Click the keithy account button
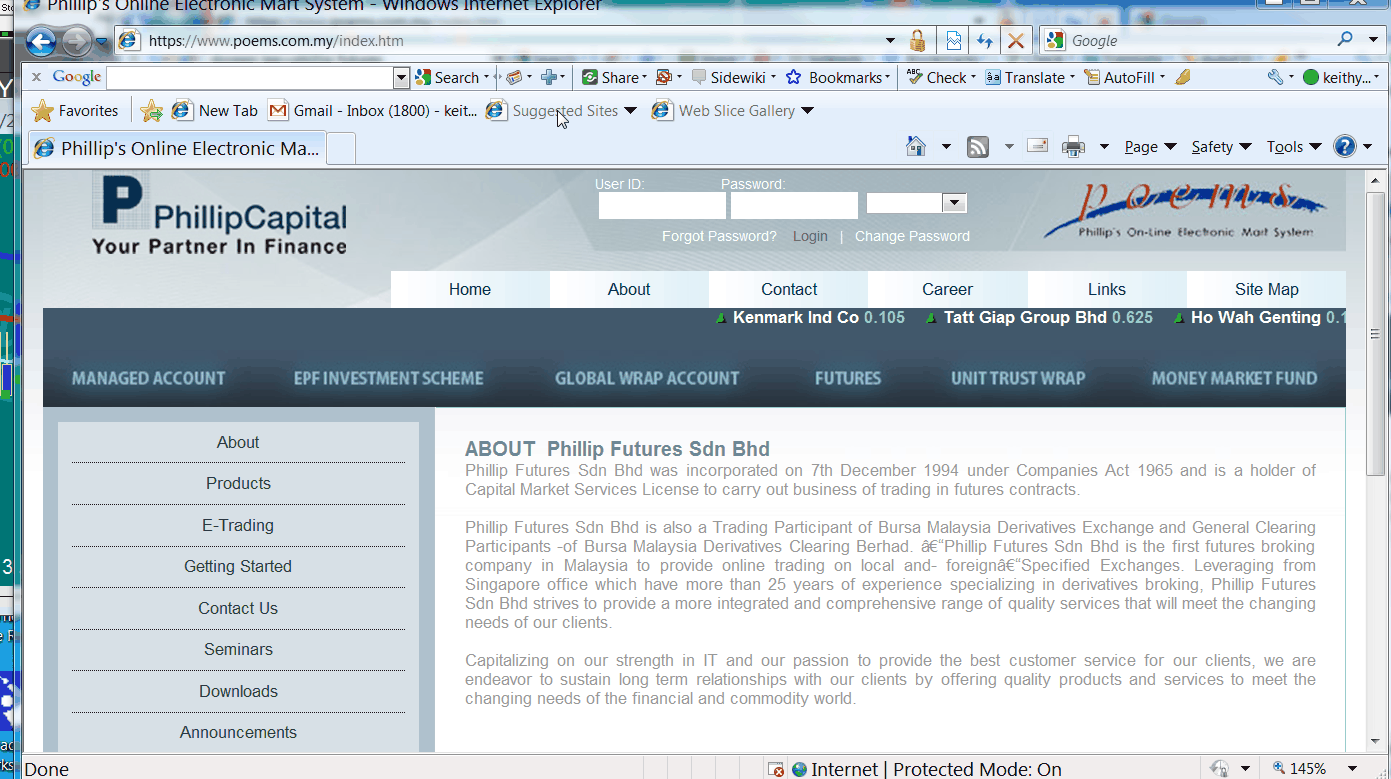This screenshot has width=1391, height=779. tap(1340, 77)
